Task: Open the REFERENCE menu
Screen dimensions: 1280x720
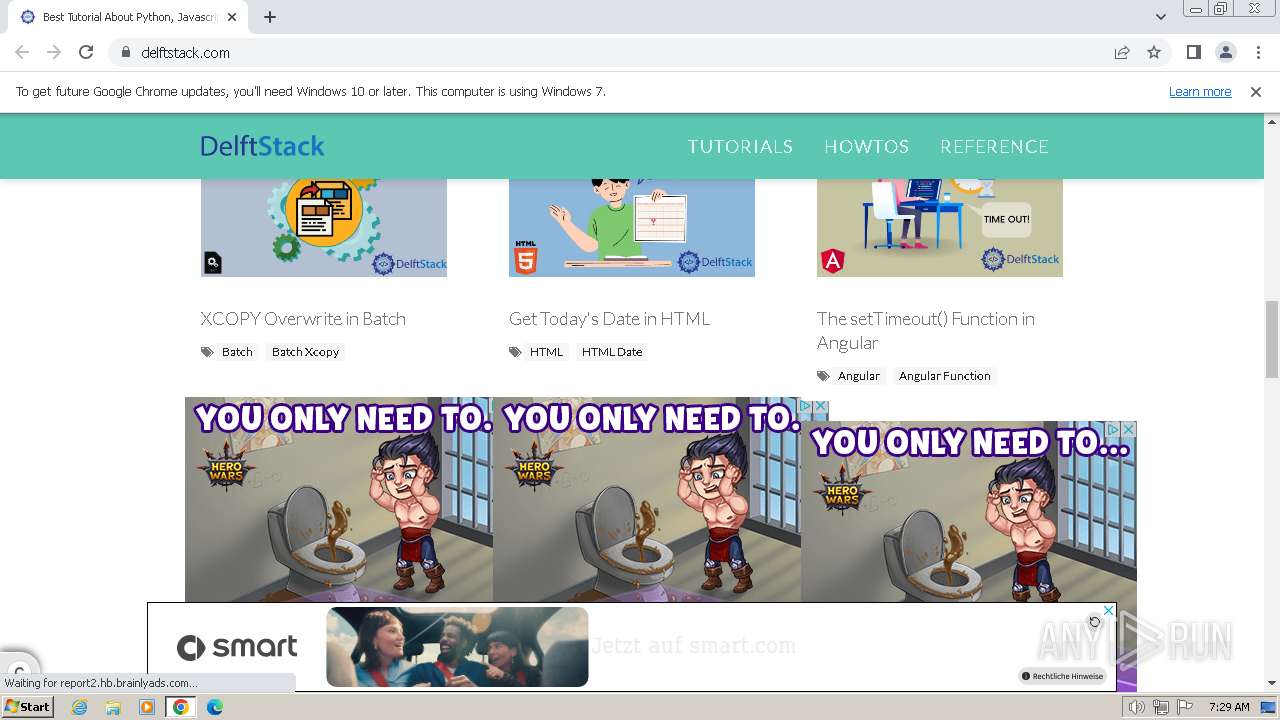Action: (994, 146)
